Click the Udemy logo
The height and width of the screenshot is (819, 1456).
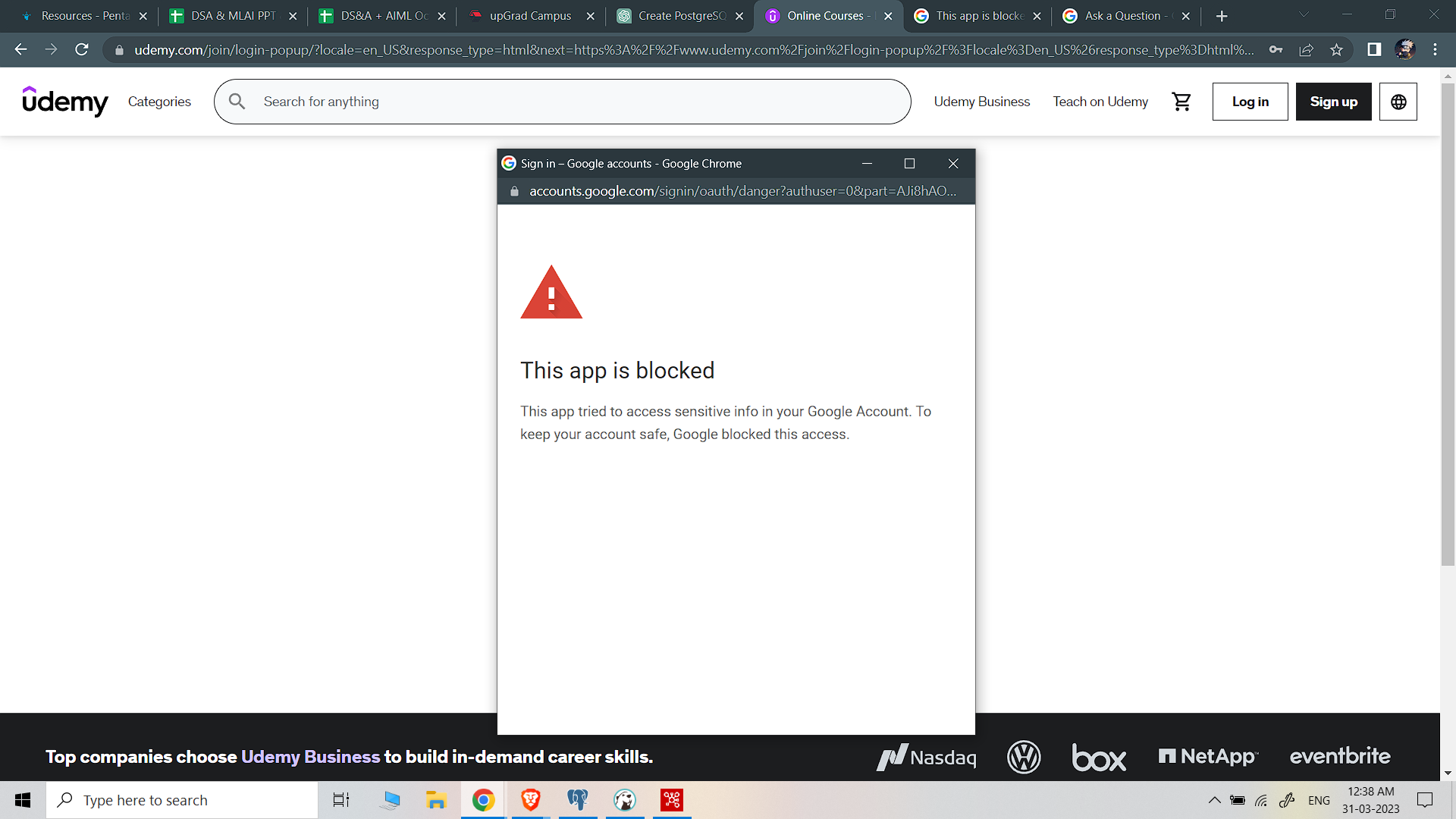pyautogui.click(x=65, y=101)
